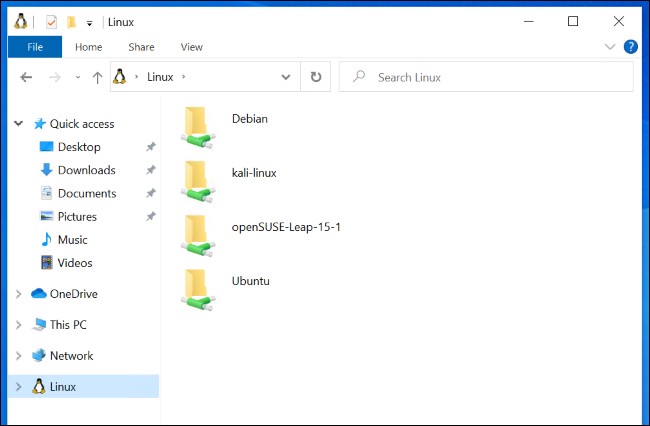Image resolution: width=650 pixels, height=426 pixels.
Task: Open the address bar history dropdown
Action: [286, 77]
